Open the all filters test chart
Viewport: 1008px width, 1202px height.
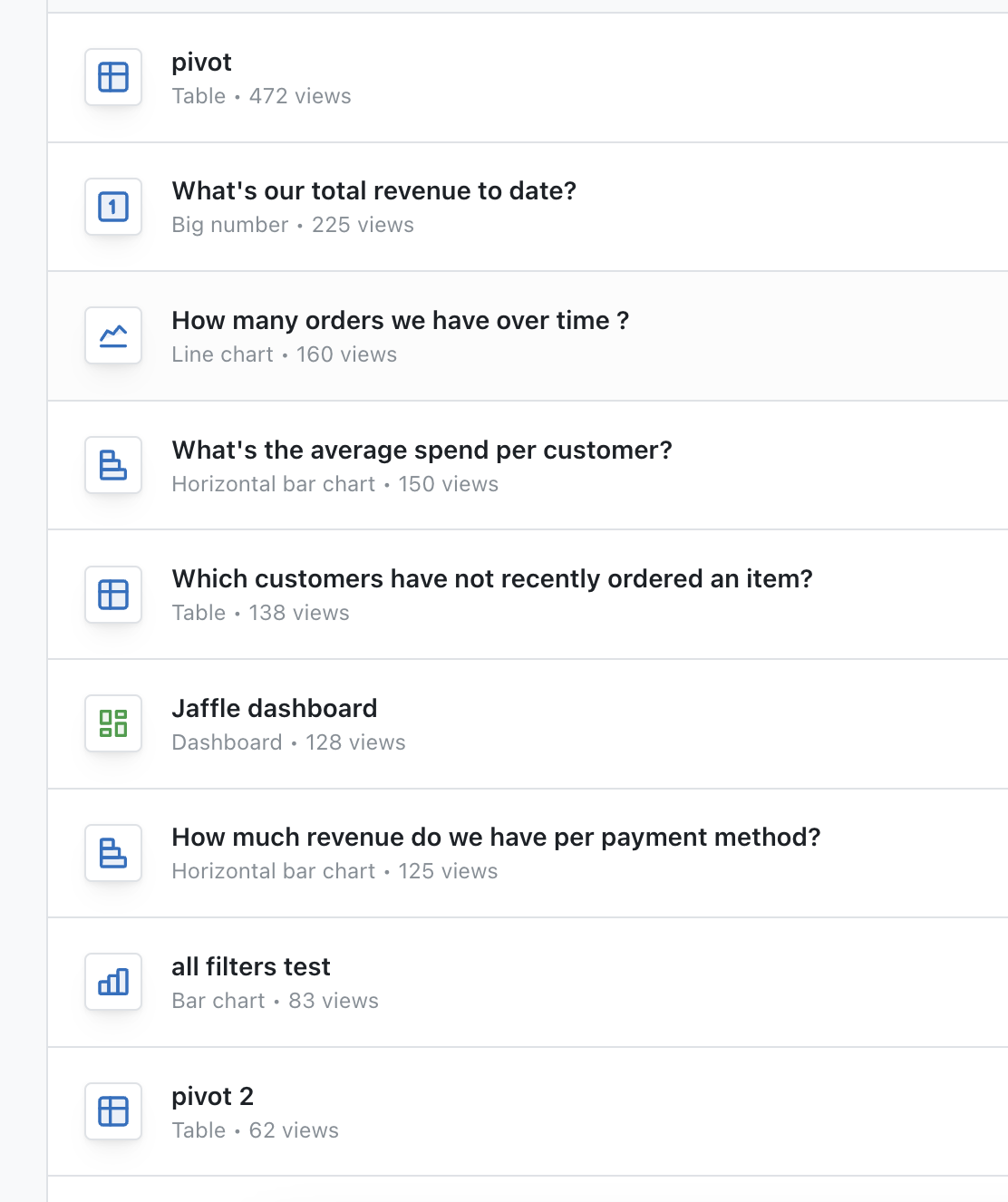pos(251,966)
